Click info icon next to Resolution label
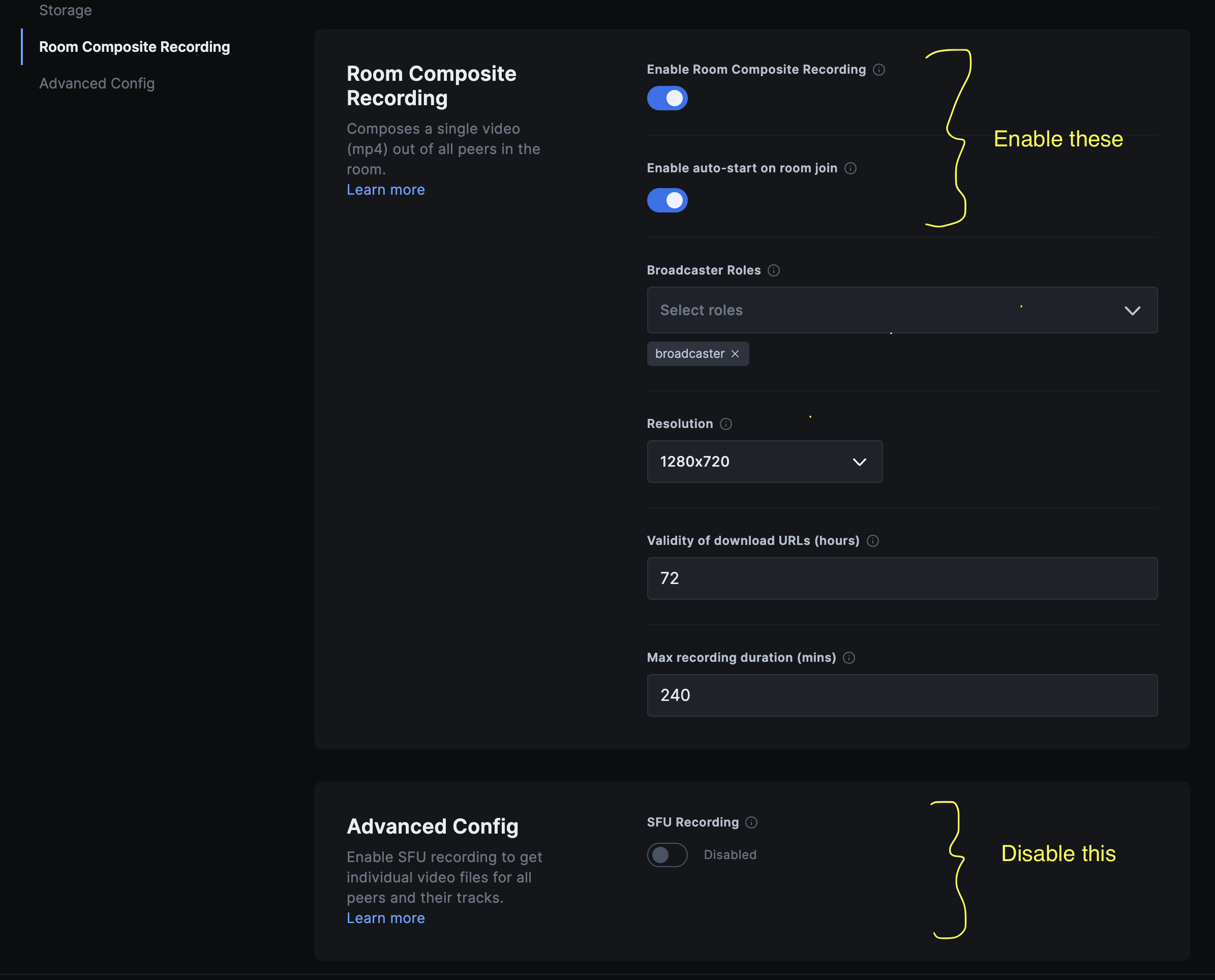Image resolution: width=1215 pixels, height=980 pixels. point(726,424)
